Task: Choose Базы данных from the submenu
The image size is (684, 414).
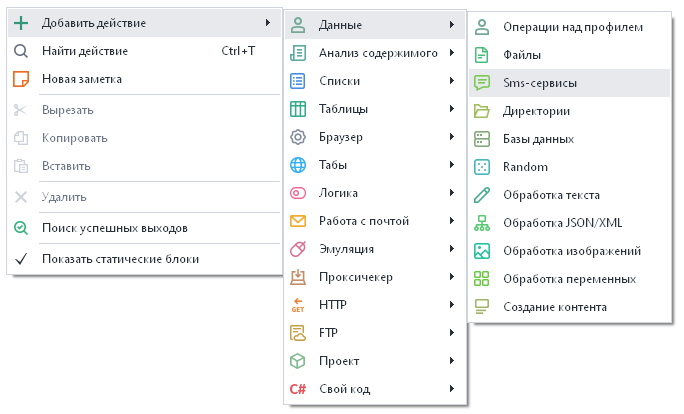Action: click(538, 139)
